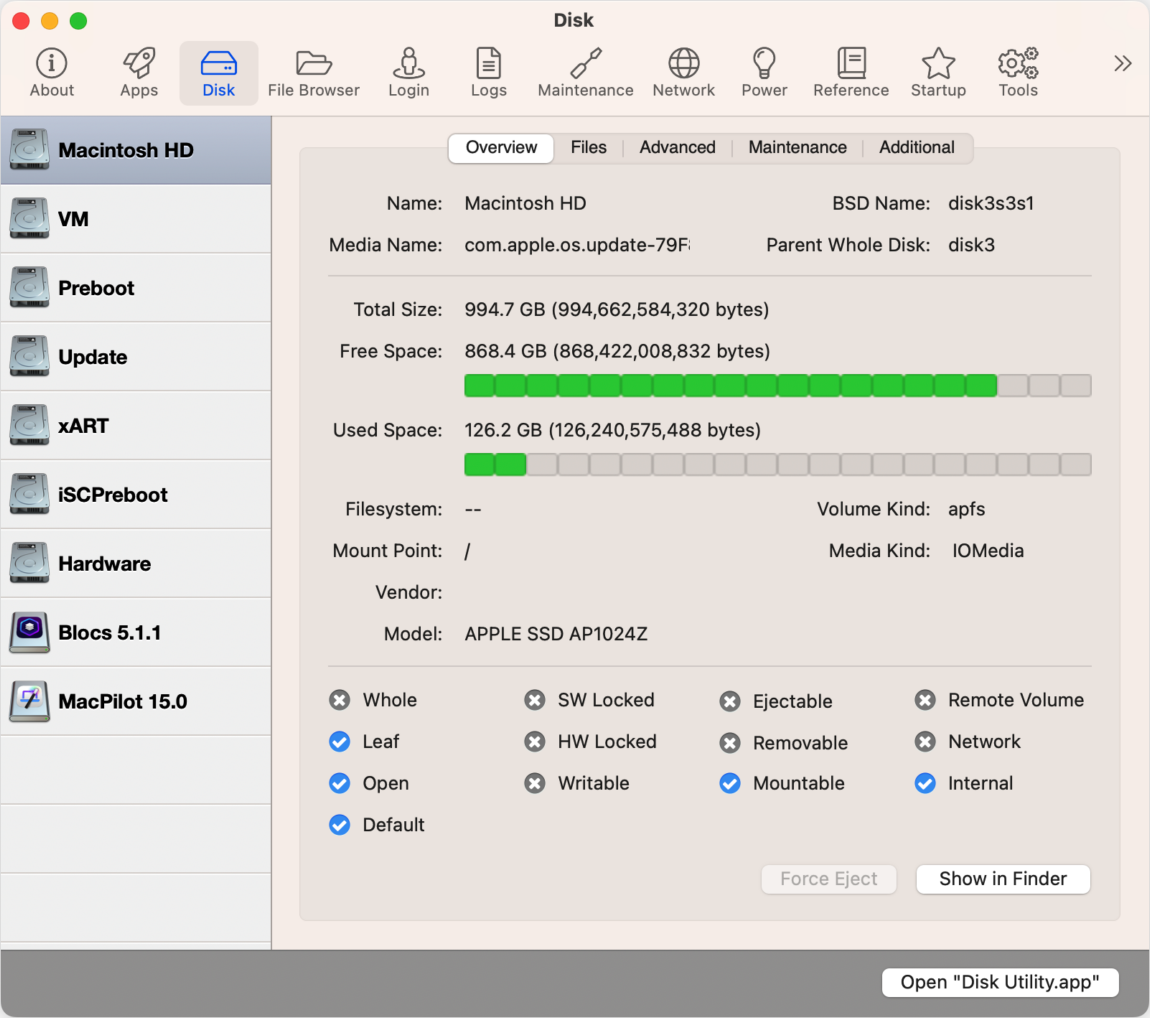Image resolution: width=1150 pixels, height=1018 pixels.
Task: Click the HW Locked status indicator
Action: [x=535, y=742]
